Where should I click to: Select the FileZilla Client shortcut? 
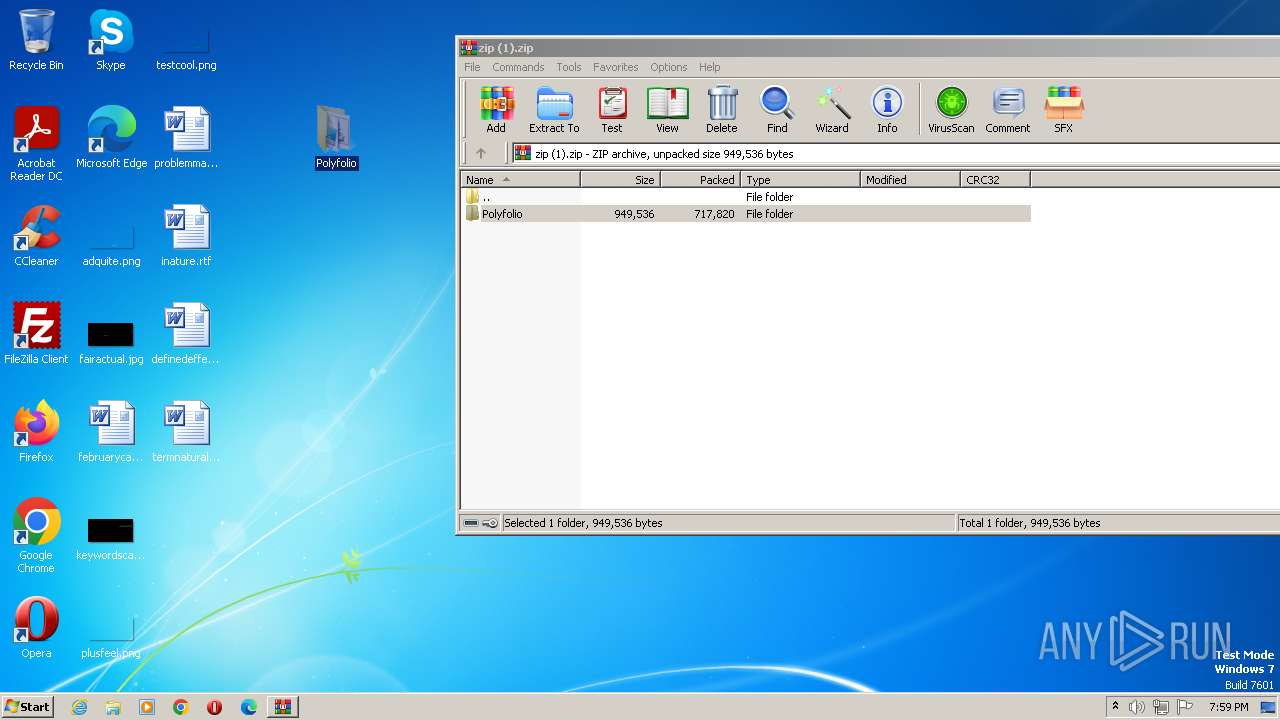tap(36, 334)
